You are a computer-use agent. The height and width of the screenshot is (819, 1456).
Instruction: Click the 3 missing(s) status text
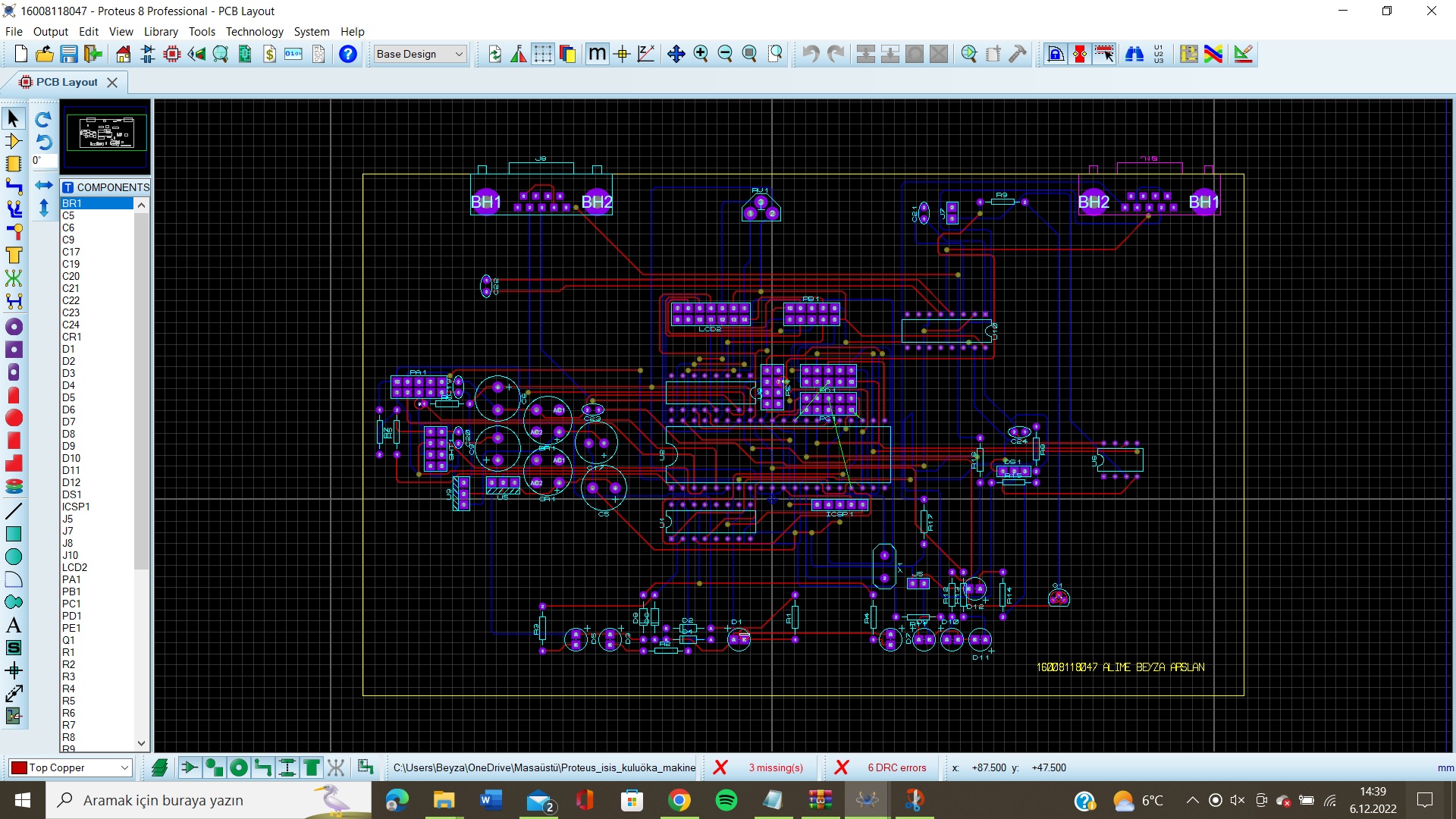775,768
